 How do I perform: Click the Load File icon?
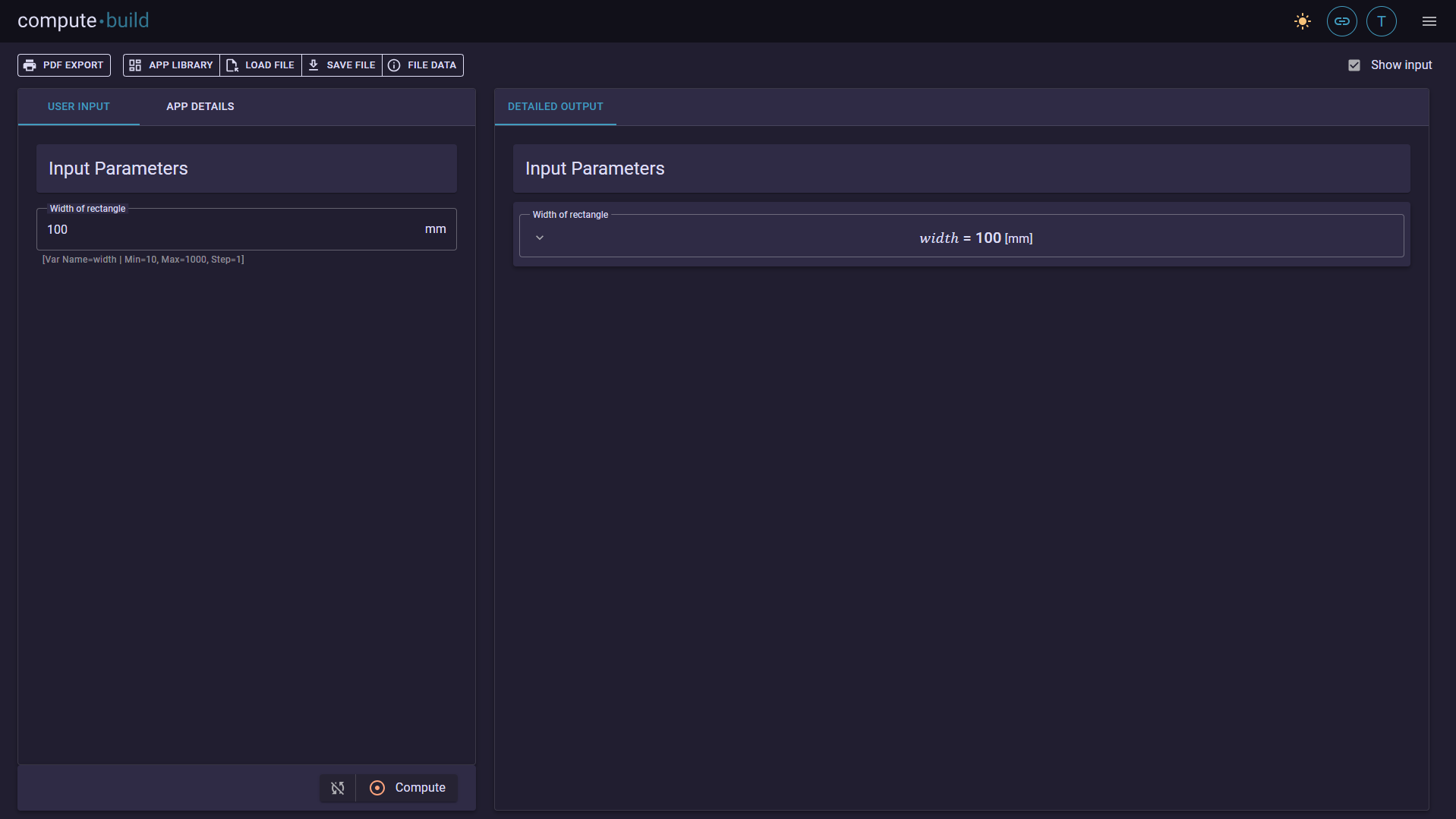pos(232,65)
